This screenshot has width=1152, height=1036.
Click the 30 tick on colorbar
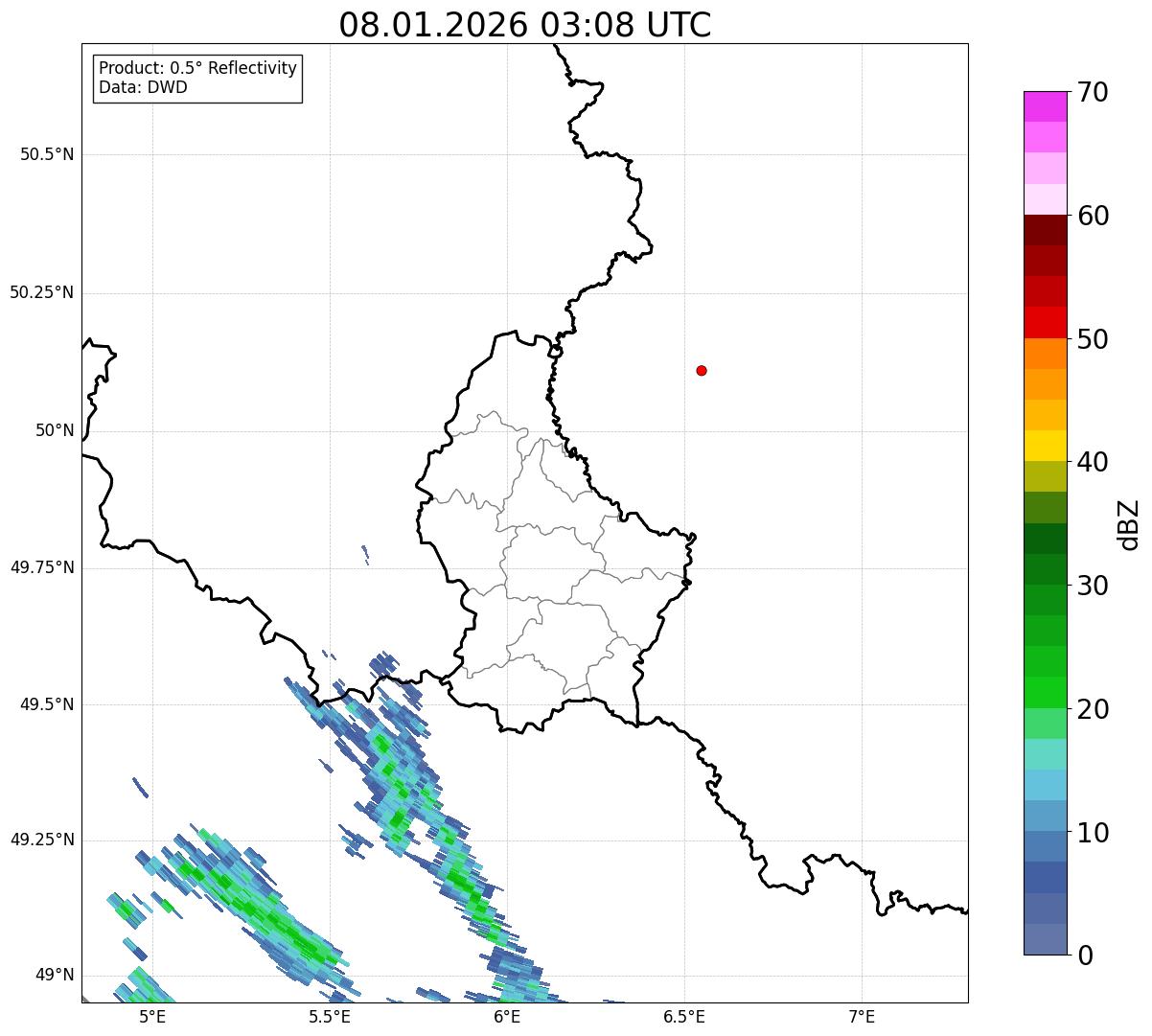click(x=1093, y=586)
